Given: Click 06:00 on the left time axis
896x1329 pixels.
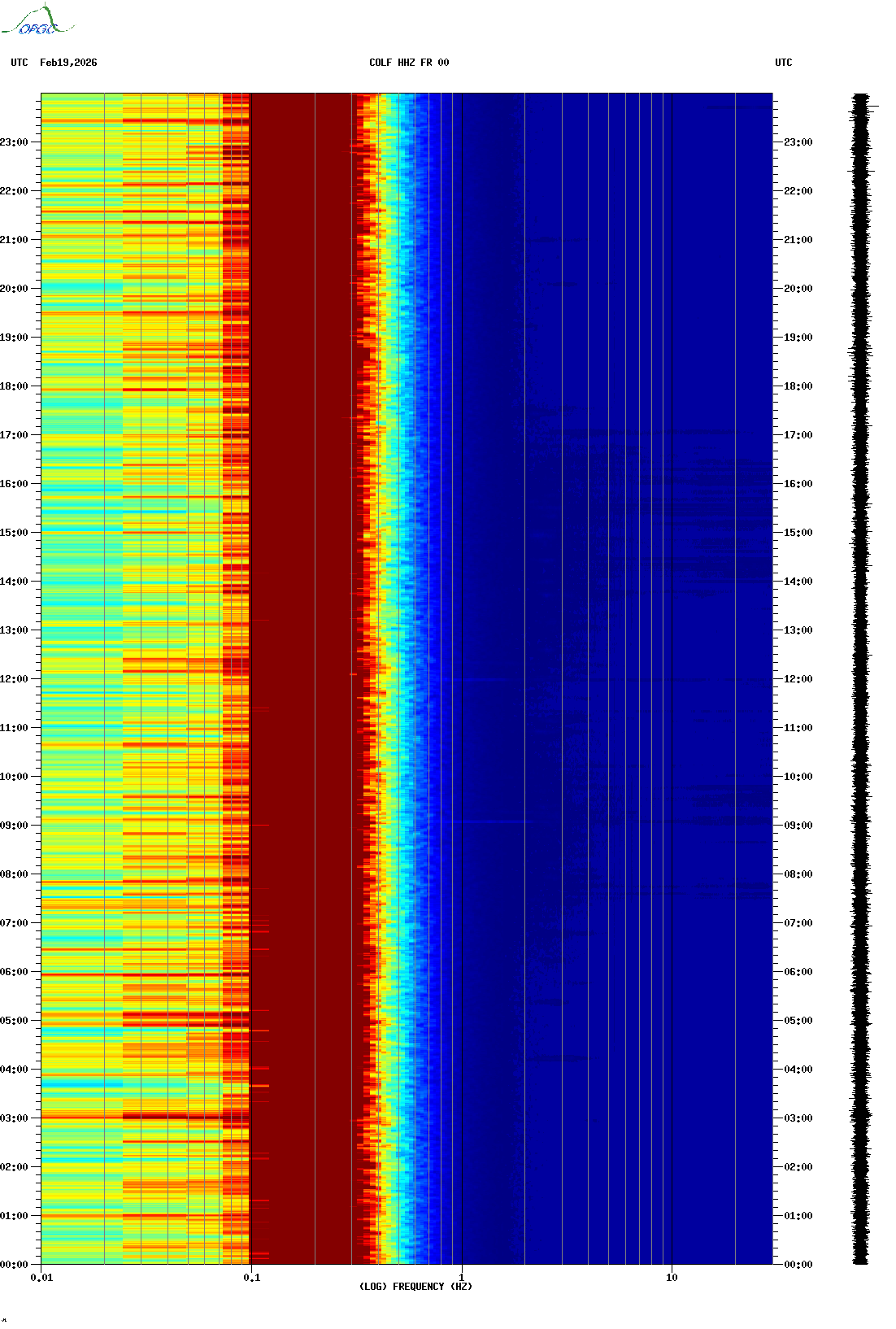Looking at the screenshot, I should click(14, 972).
